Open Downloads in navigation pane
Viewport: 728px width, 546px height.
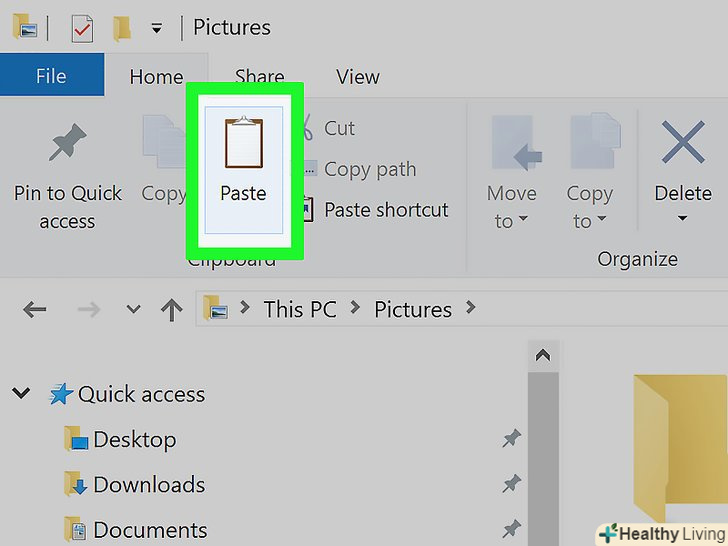coord(148,485)
